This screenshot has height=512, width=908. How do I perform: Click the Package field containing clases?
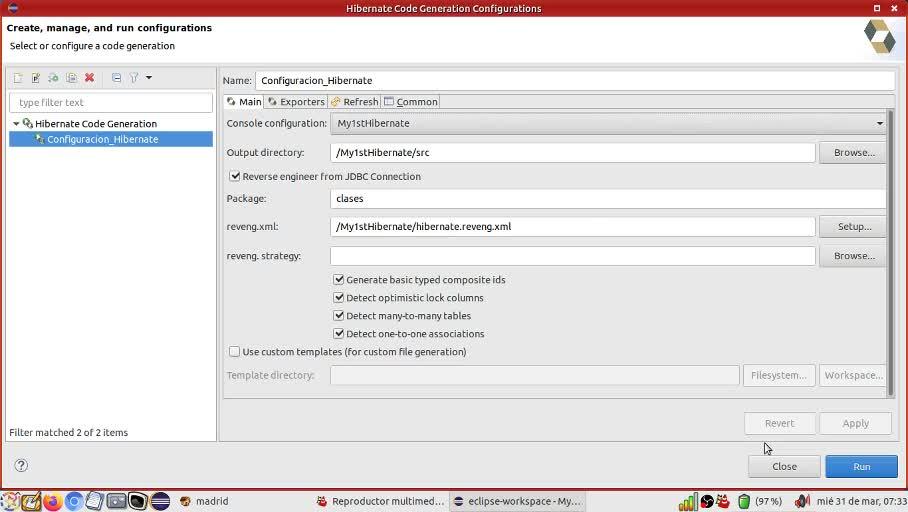(608, 199)
